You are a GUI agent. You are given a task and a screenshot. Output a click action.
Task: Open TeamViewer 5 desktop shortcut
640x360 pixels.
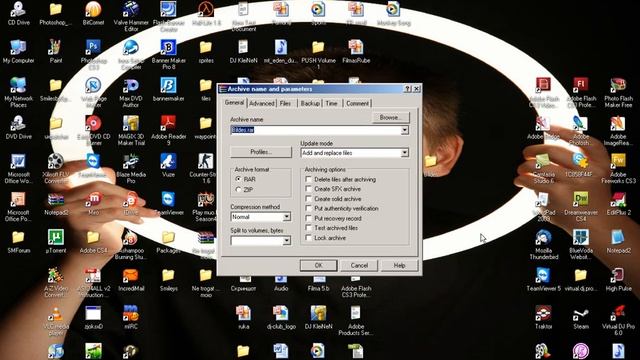coord(544,280)
